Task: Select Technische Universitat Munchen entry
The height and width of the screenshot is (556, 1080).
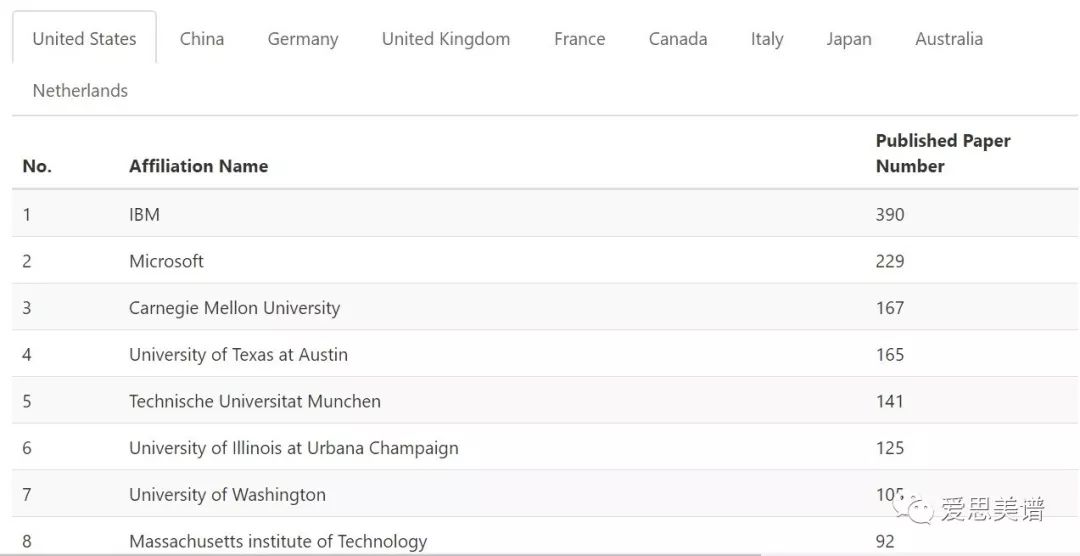Action: (254, 401)
